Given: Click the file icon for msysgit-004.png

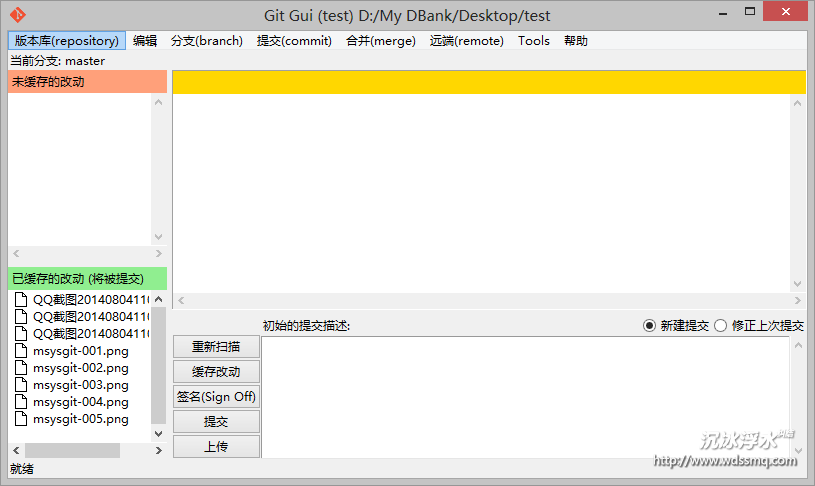Looking at the screenshot, I should [21, 402].
